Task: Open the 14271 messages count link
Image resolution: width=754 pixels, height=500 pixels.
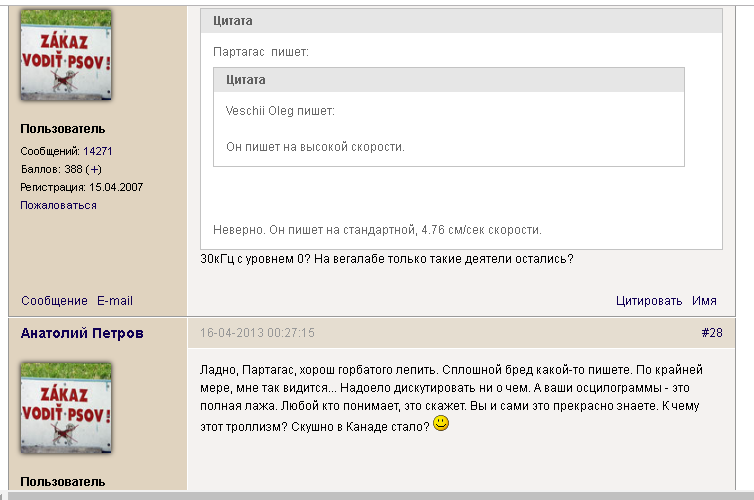Action: pos(97,151)
